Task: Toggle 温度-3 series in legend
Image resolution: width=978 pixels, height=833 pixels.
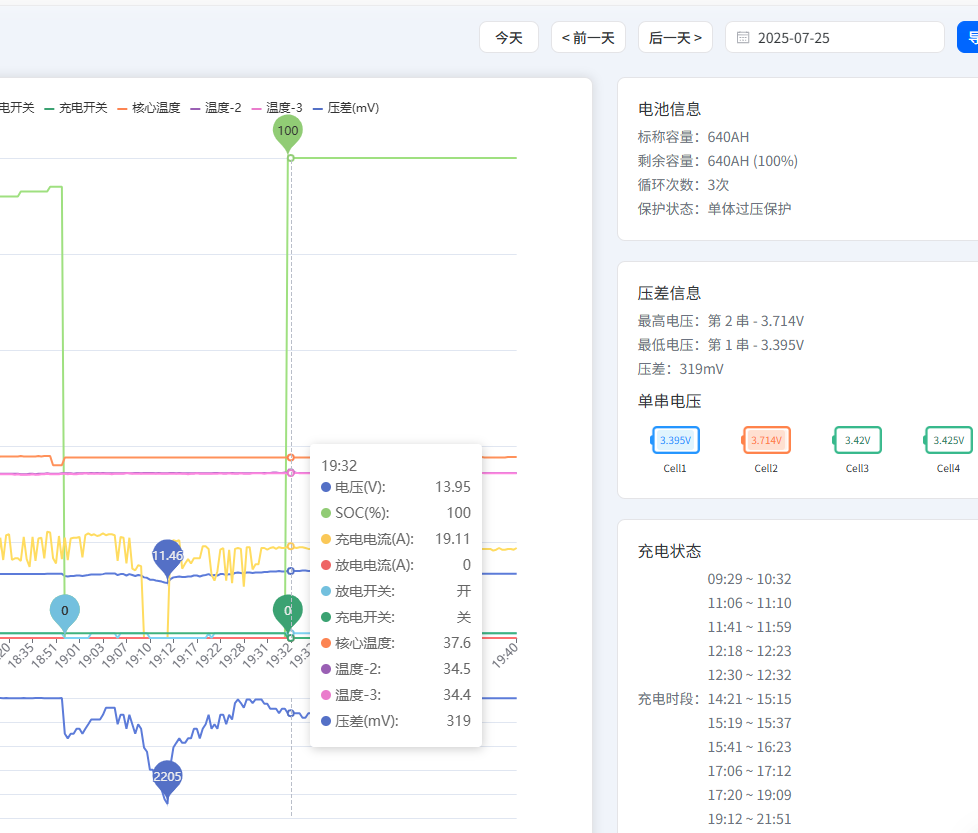Action: pos(277,108)
